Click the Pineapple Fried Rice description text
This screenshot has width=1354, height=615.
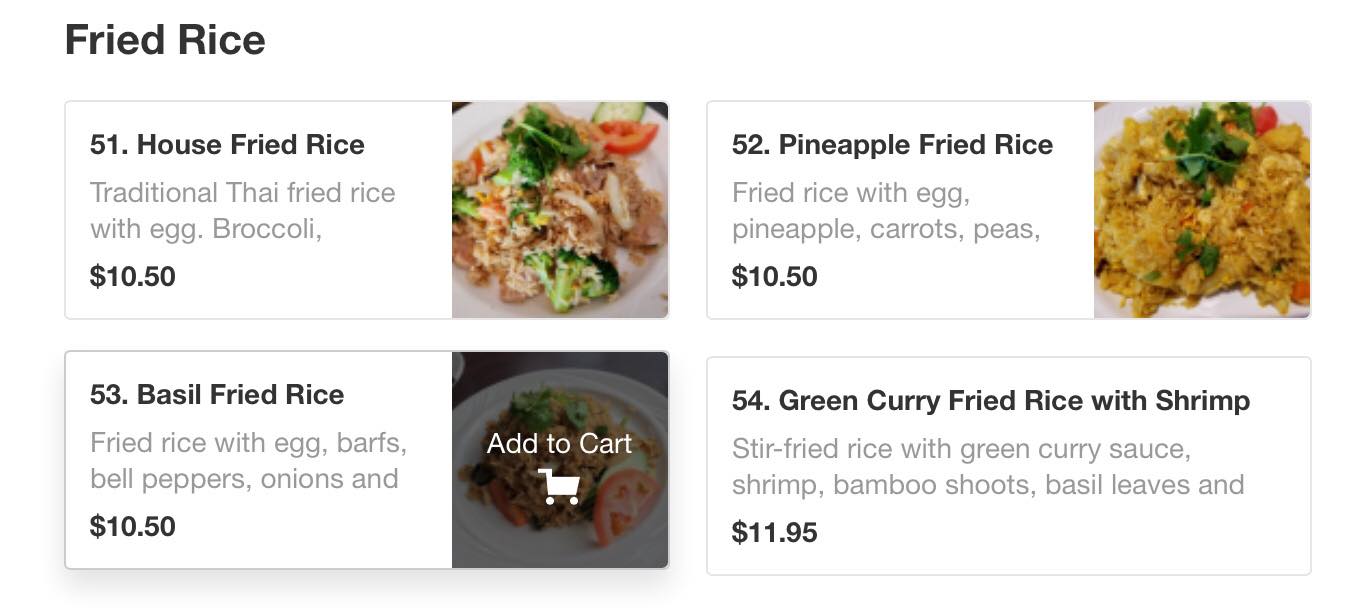pyautogui.click(x=885, y=211)
